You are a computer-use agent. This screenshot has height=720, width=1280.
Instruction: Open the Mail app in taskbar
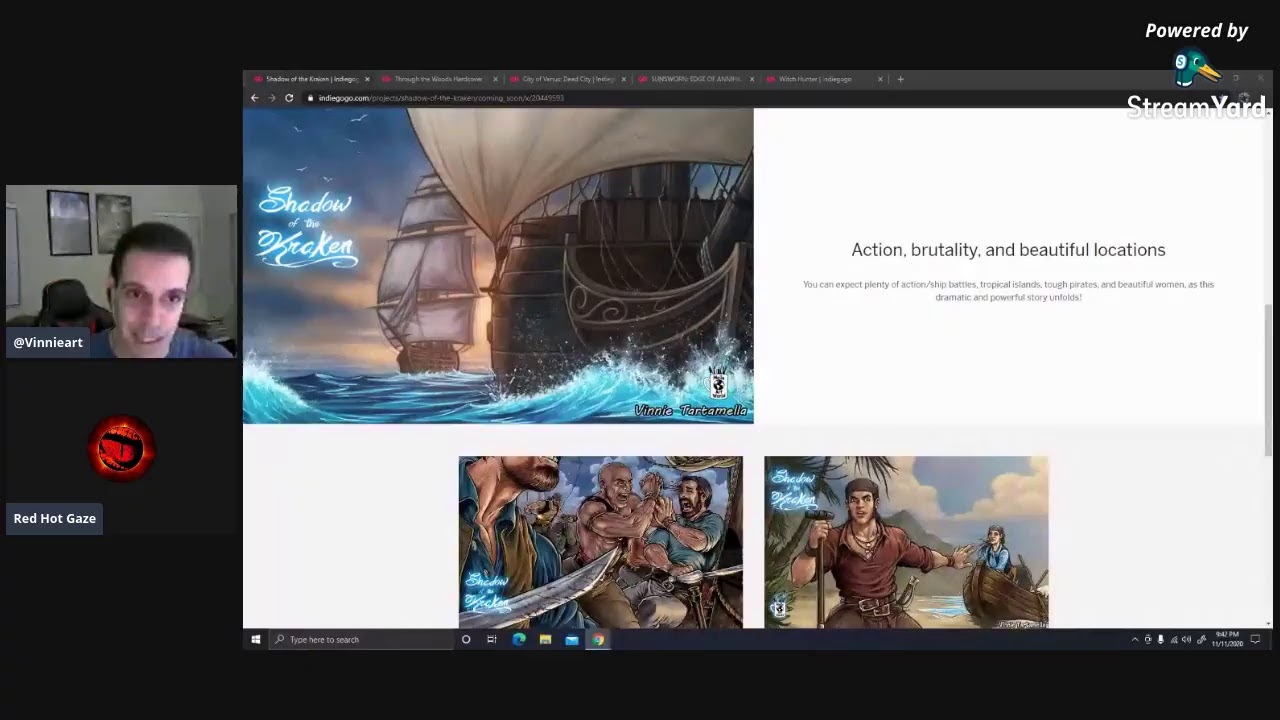(571, 639)
